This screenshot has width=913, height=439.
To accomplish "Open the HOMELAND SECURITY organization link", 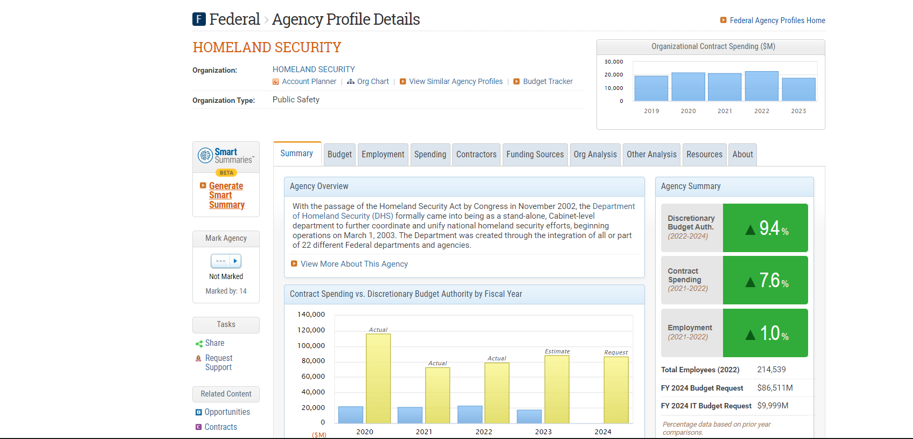I will [314, 69].
